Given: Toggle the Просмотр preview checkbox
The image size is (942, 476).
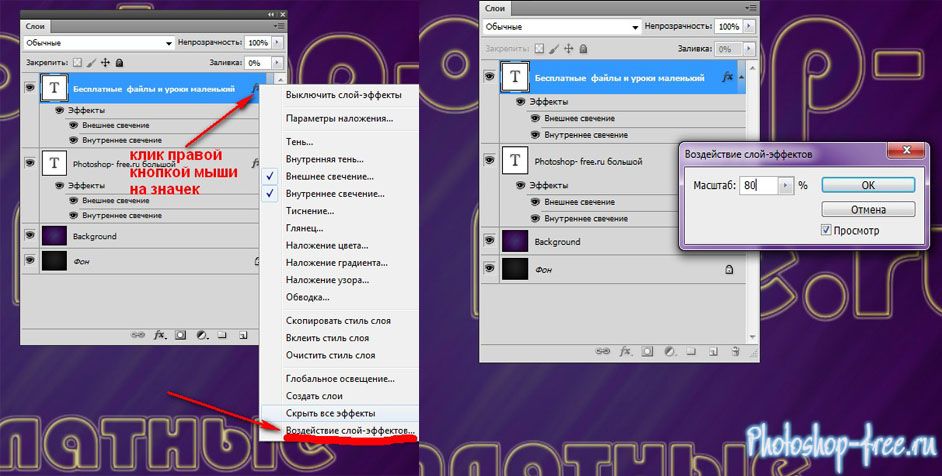Looking at the screenshot, I should tap(826, 230).
